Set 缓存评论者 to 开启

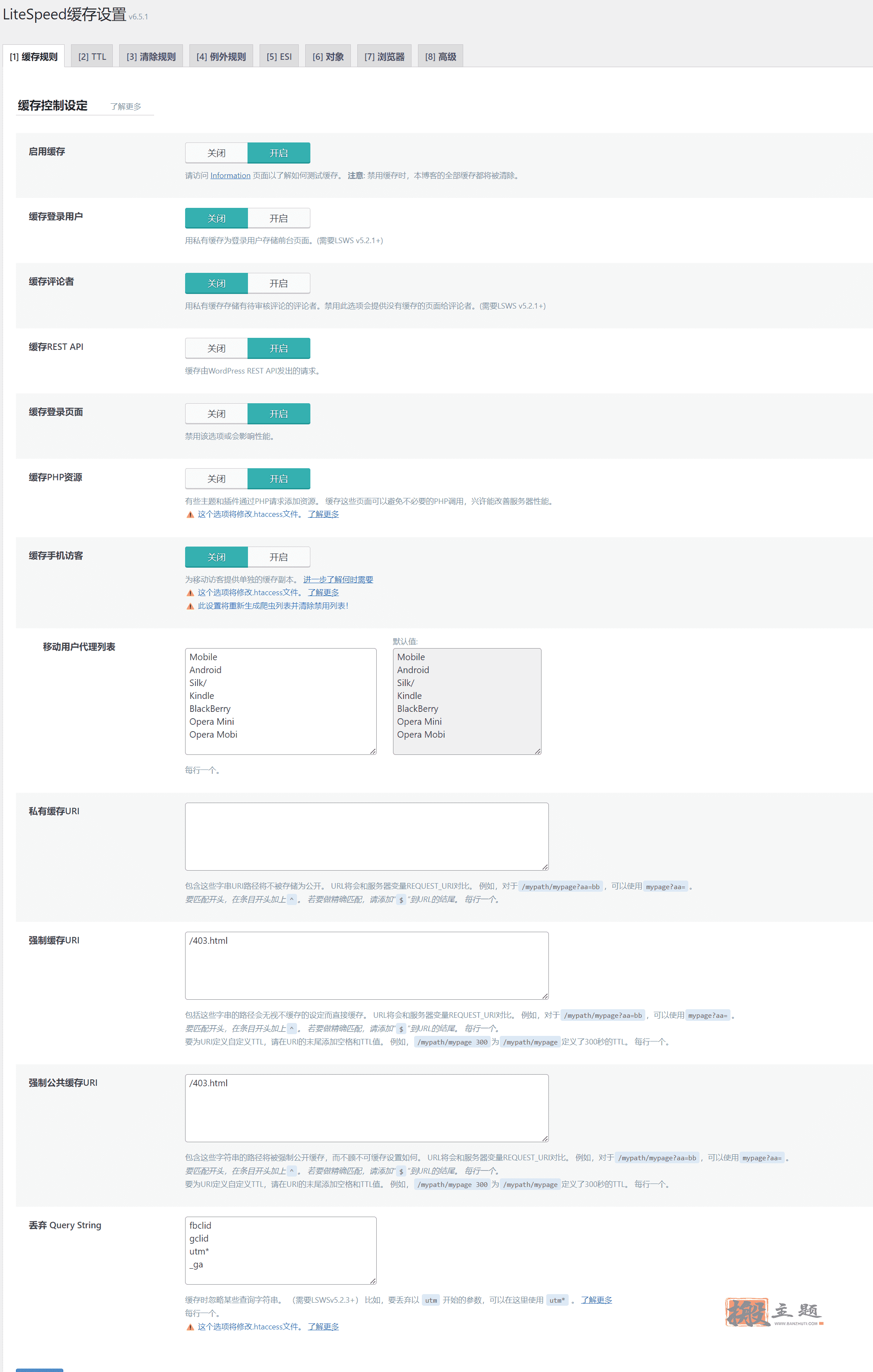click(279, 283)
